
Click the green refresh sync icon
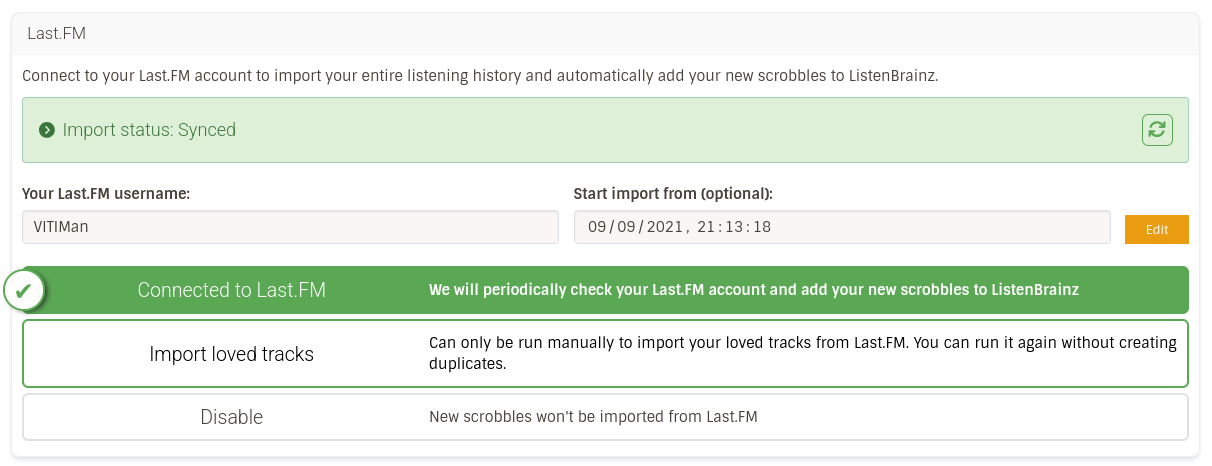pyautogui.click(x=1157, y=129)
